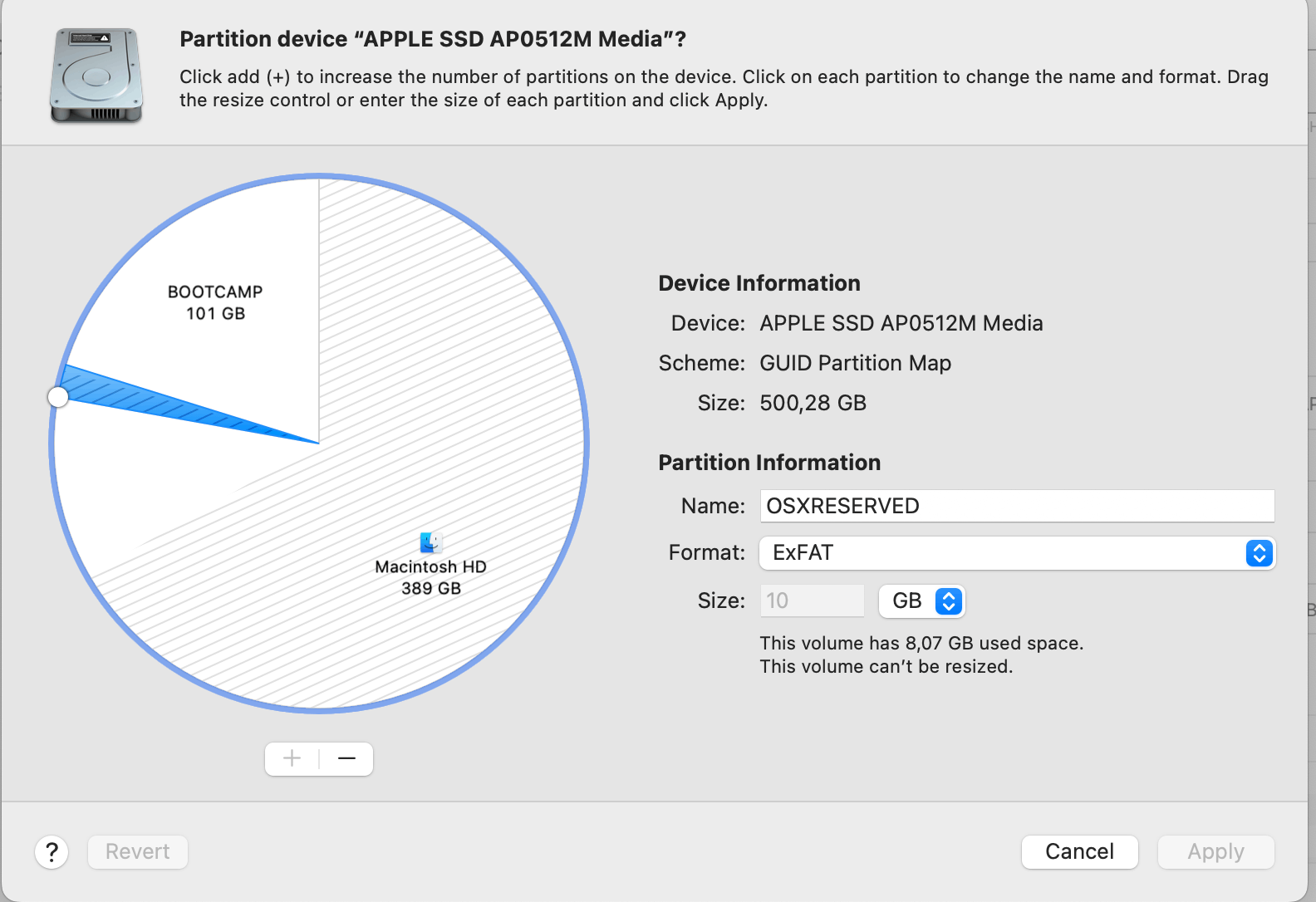
Task: Click the 500,28 GB device size value
Action: pos(813,403)
